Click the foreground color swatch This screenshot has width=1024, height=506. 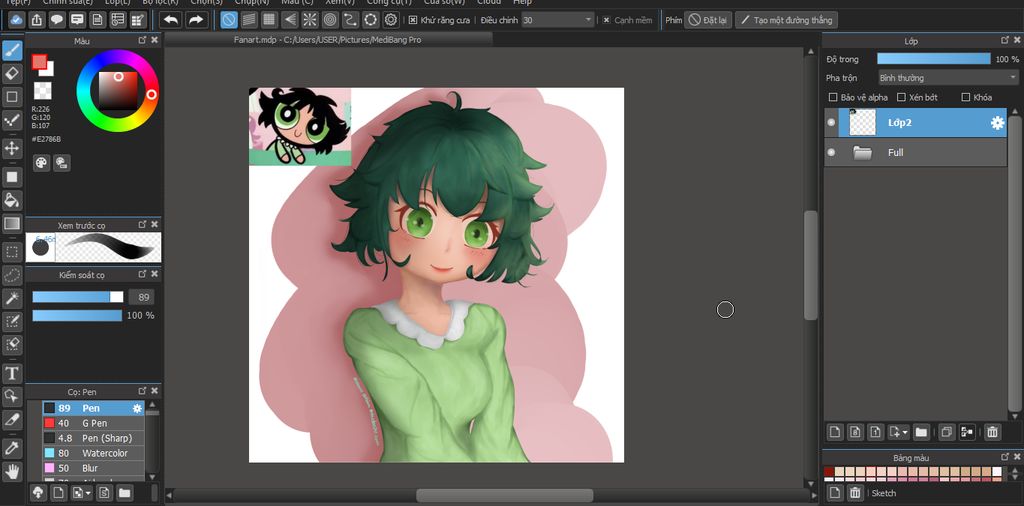(40, 62)
